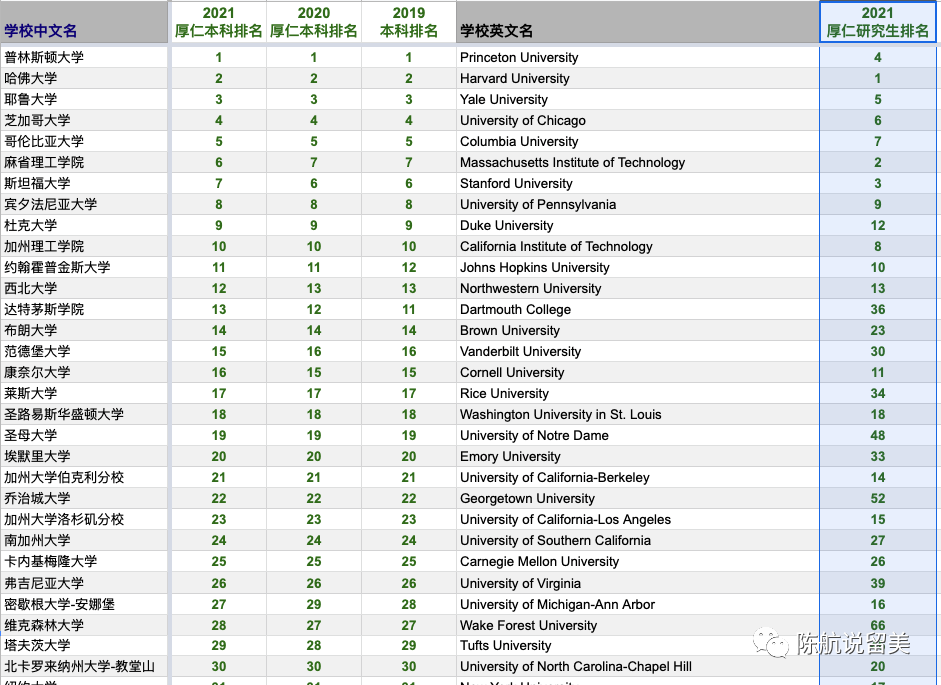Select the 斯坦福大学 cell
941x685 pixels.
tap(38, 183)
